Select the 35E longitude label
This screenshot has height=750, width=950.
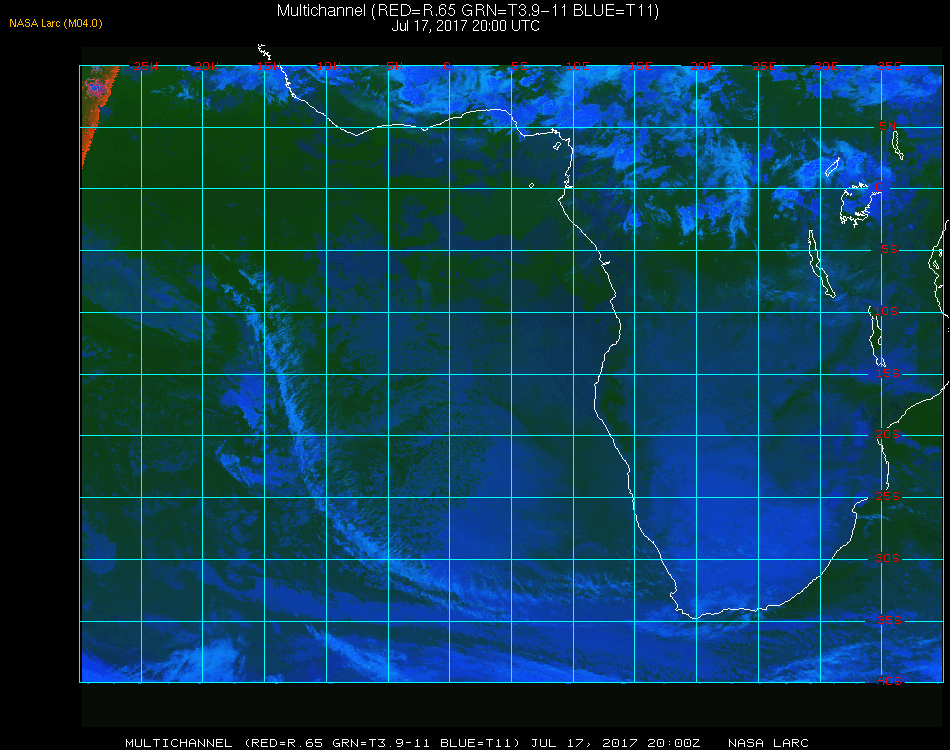[889, 66]
